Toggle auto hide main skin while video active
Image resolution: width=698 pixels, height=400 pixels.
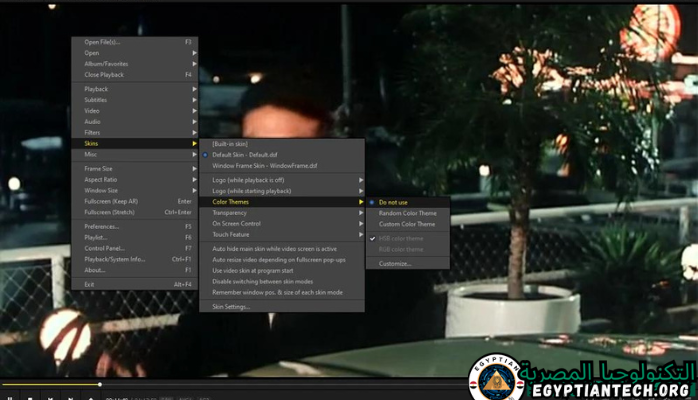pos(274,248)
